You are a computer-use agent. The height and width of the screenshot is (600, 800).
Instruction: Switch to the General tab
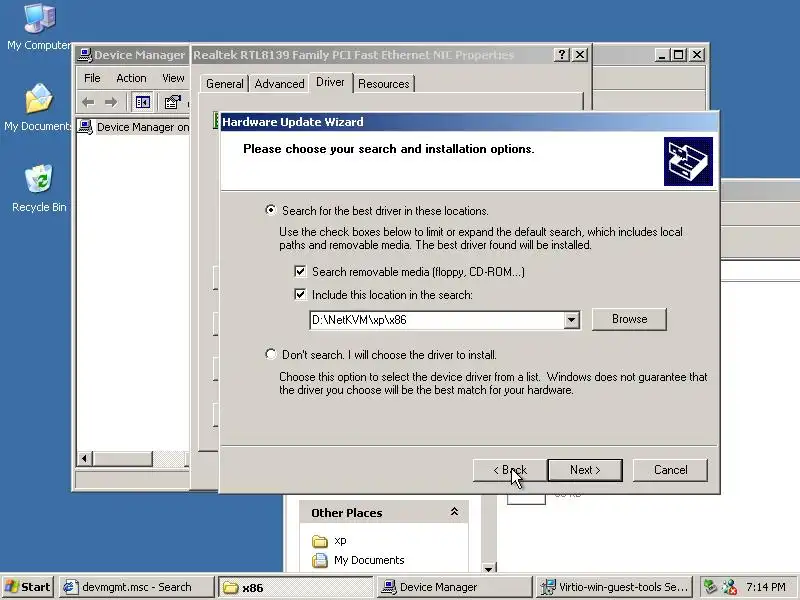point(224,84)
